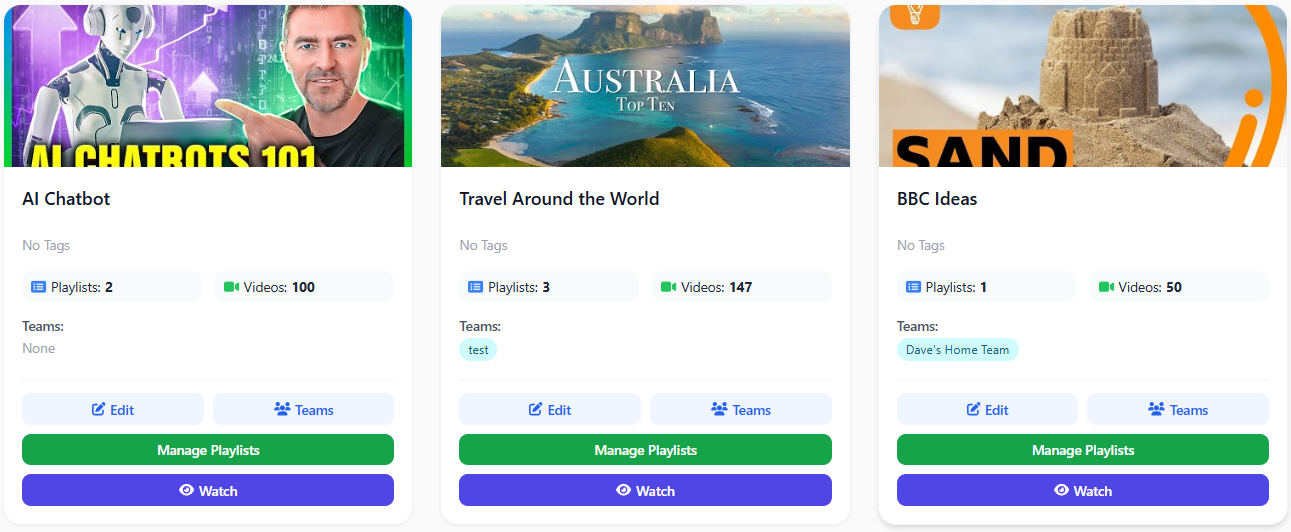This screenshot has width=1291, height=532.
Task: Open the Australia Top Ten thumbnail
Action: point(645,86)
